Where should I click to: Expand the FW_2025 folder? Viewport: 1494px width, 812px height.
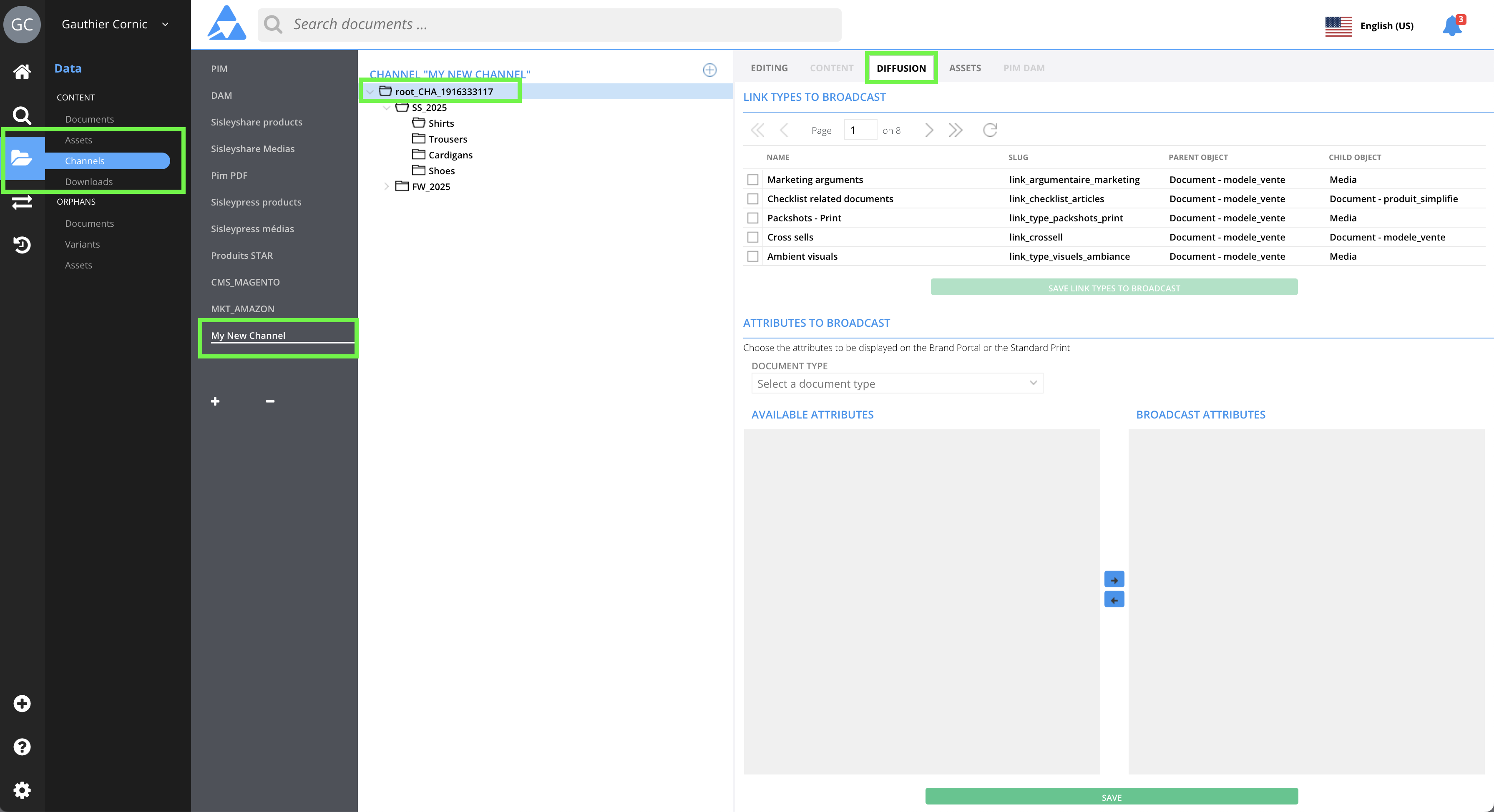386,187
